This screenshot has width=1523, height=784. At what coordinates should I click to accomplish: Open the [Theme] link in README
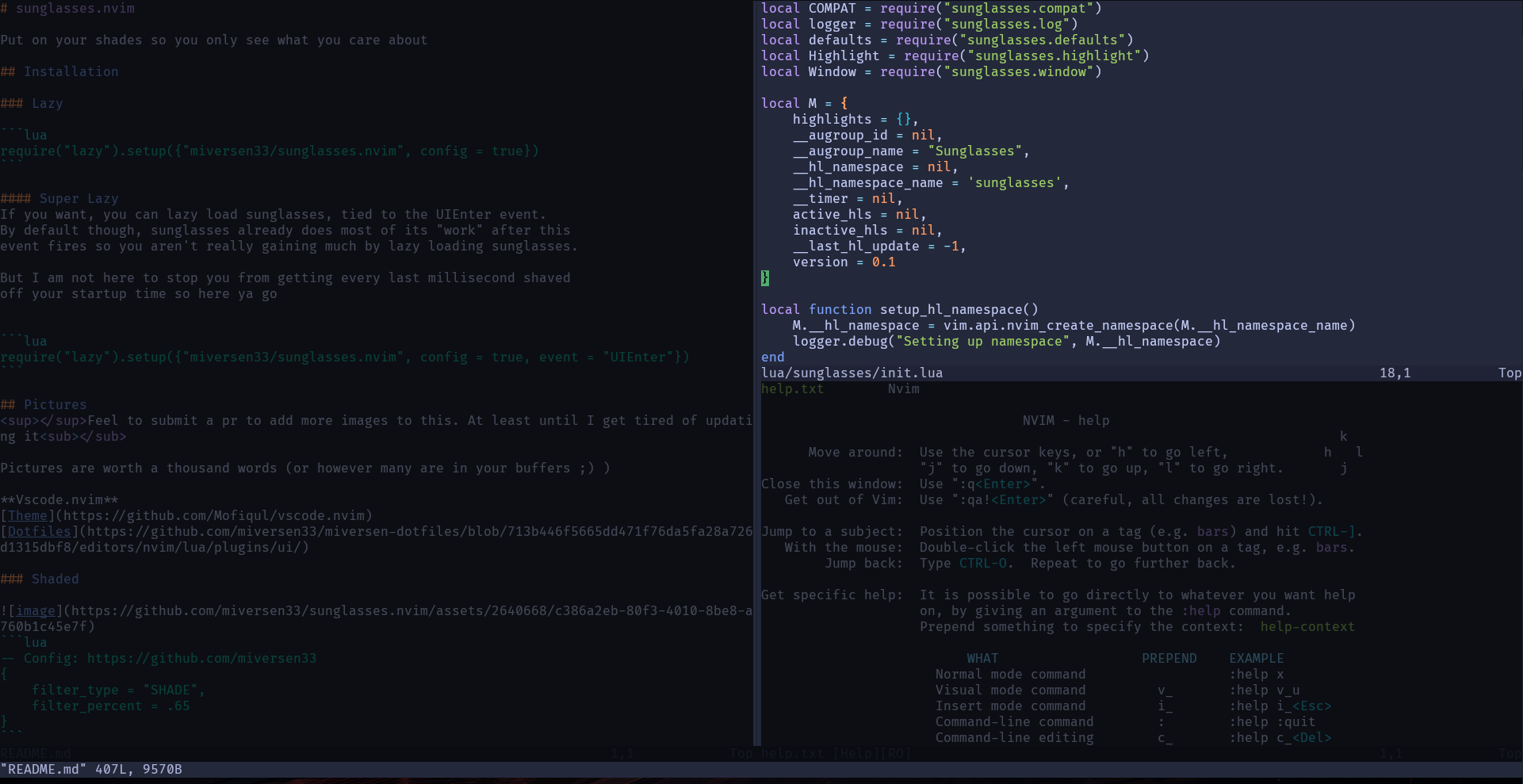pyautogui.click(x=28, y=515)
